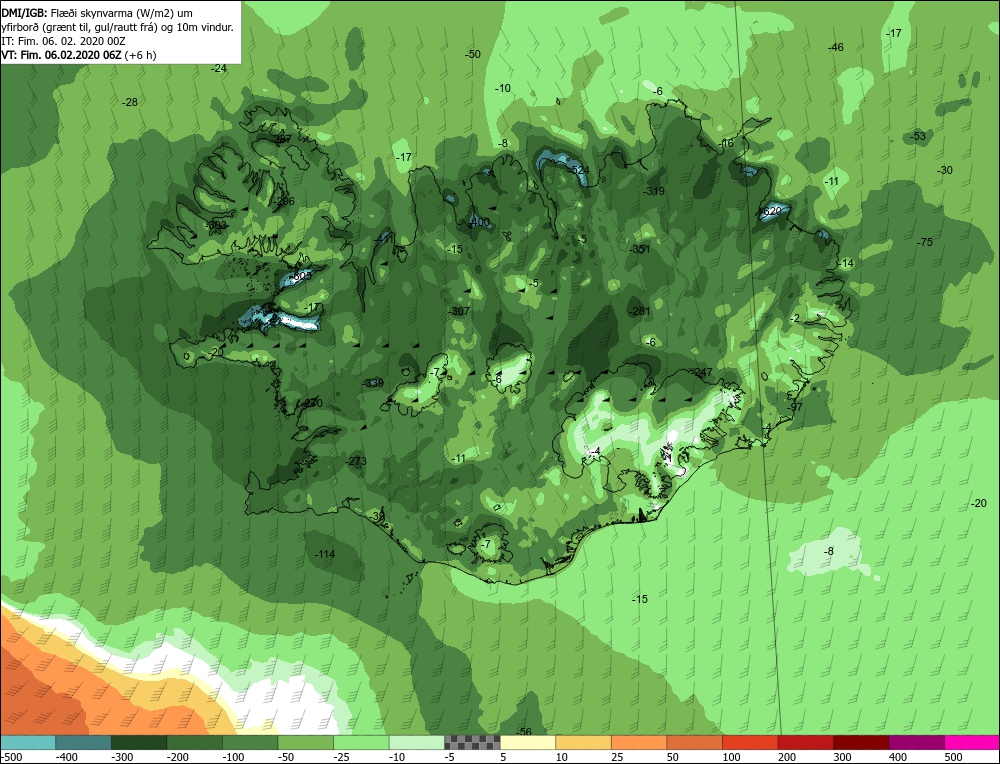Click the 'DMI/IGB:' title in the legend box
The image size is (1000, 764).
pyautogui.click(x=24, y=13)
